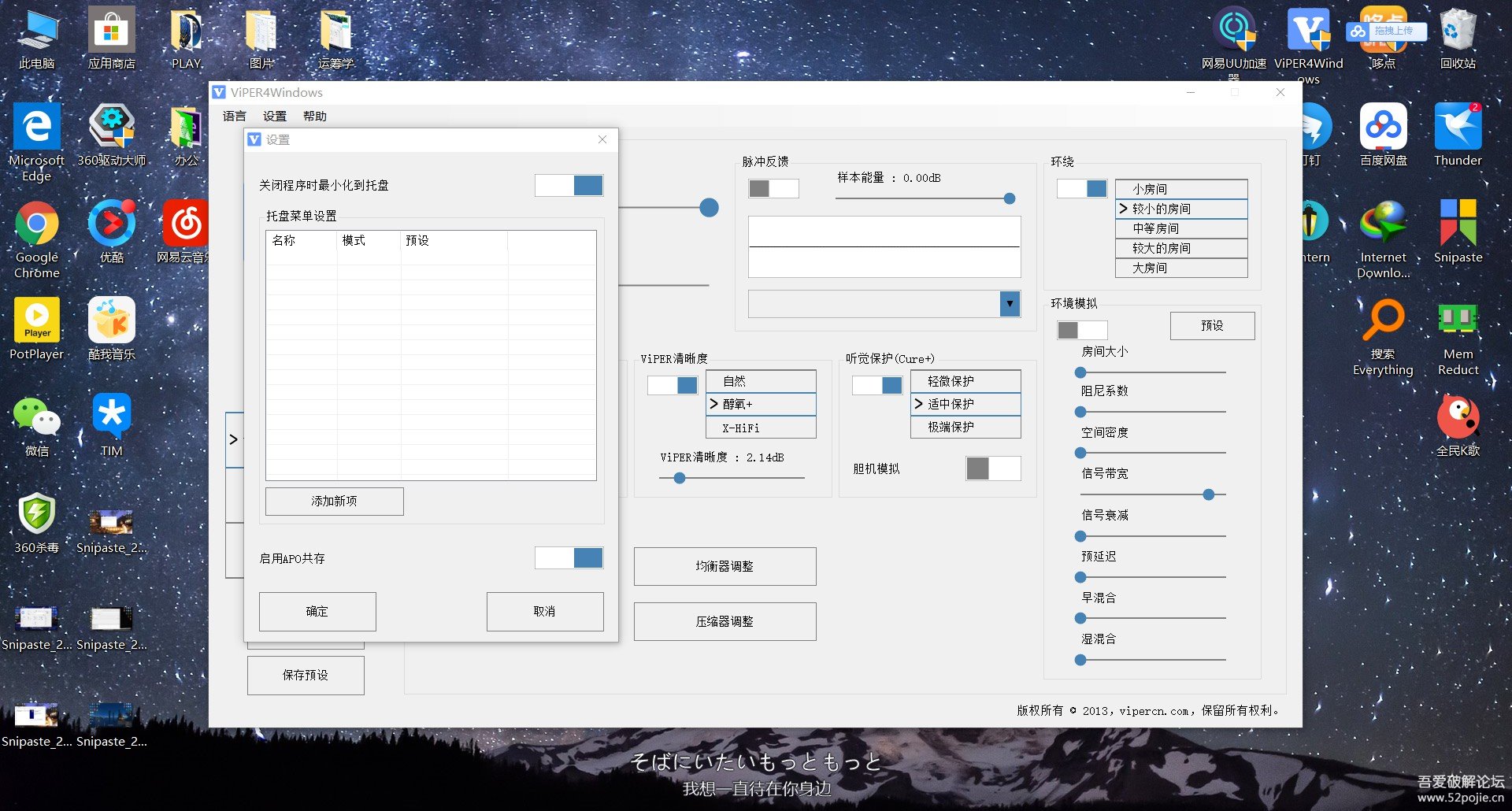This screenshot has width=1512, height=811.
Task: Open the 帮助 menu
Action: [x=315, y=116]
